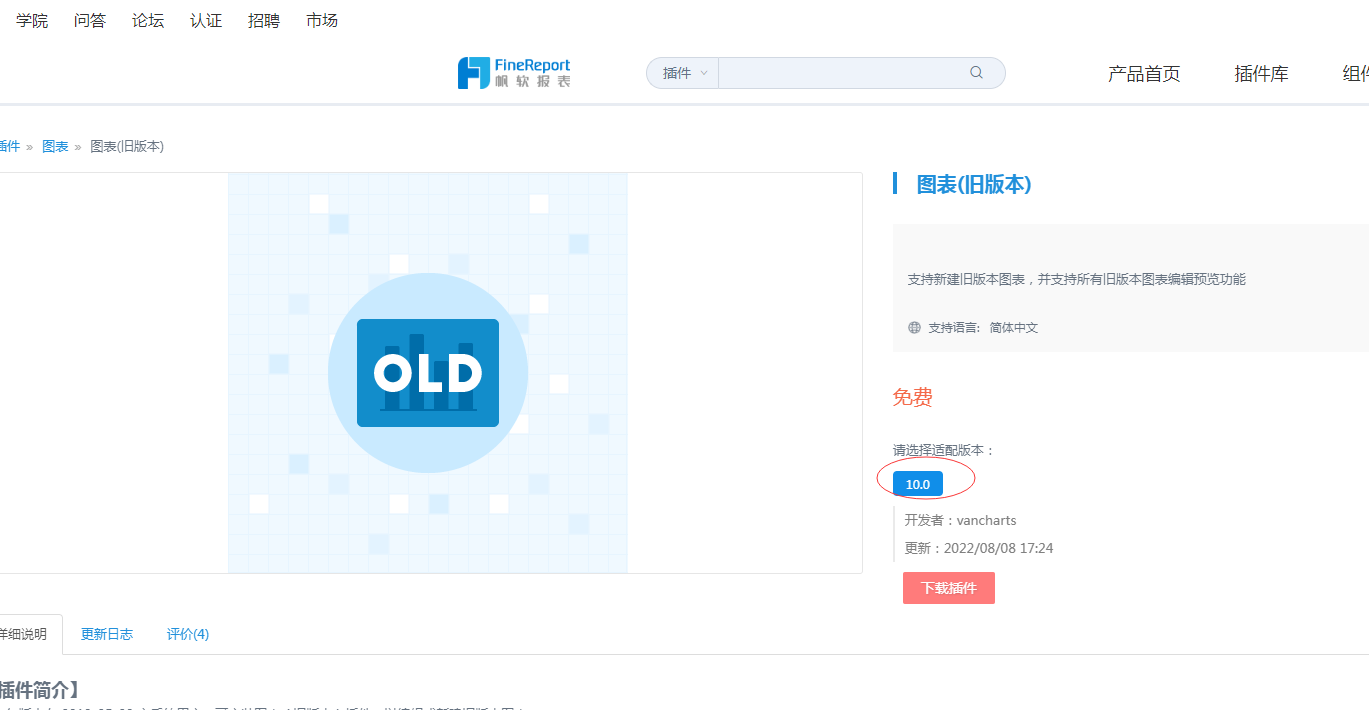
Task: Open the 招聘 top menu item
Action: [x=264, y=20]
